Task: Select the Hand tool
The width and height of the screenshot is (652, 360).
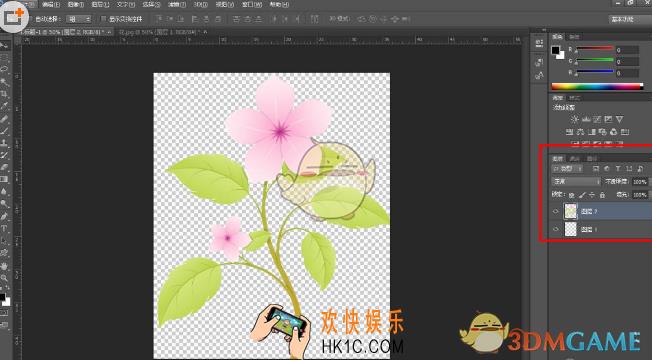Action: (x=5, y=266)
